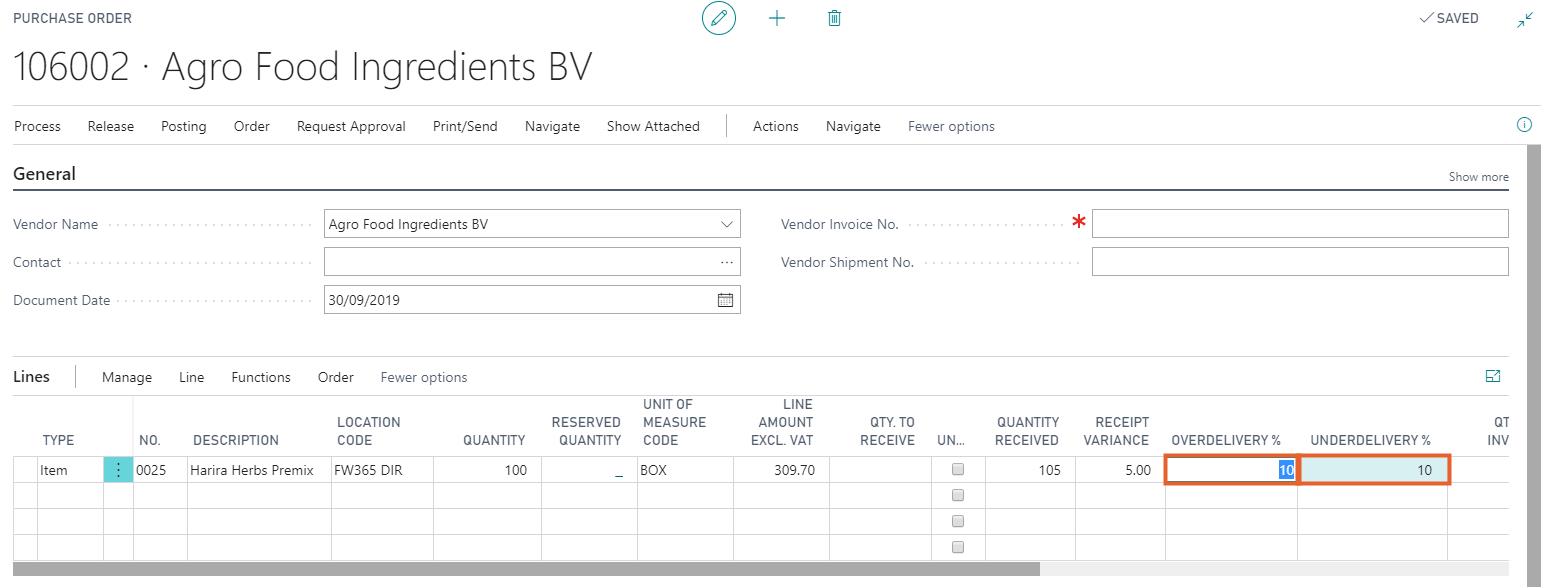Open the Request Approval menu
1546x588 pixels.
(351, 126)
